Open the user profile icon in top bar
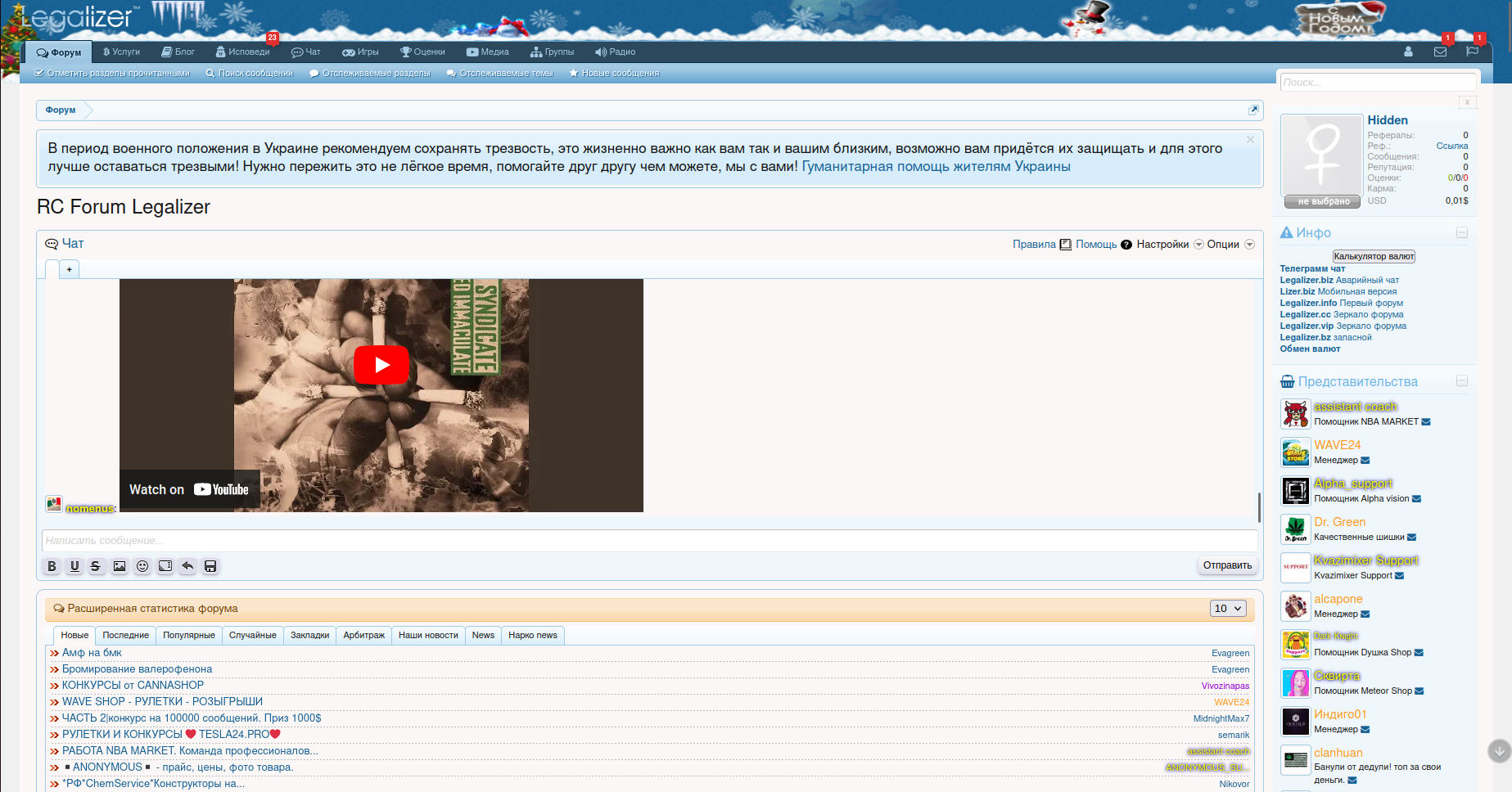This screenshot has width=1512, height=792. click(1408, 52)
